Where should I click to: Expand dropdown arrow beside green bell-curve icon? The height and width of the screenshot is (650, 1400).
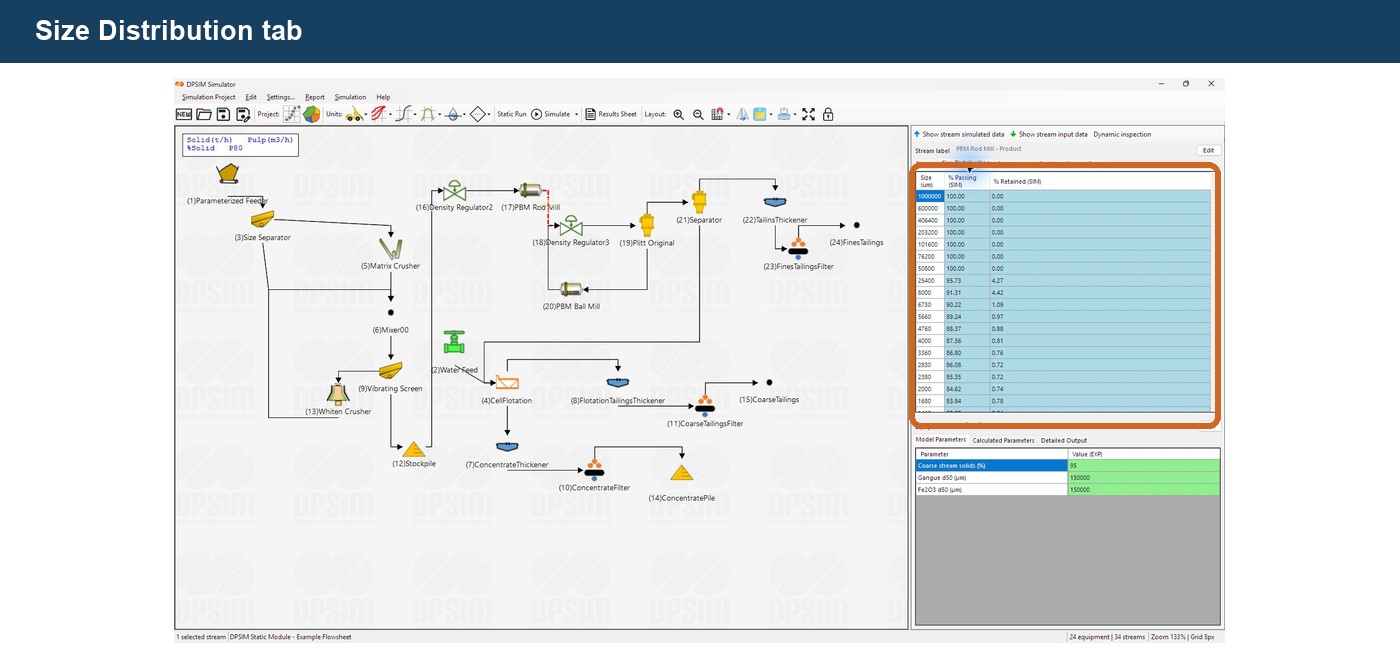(440, 115)
